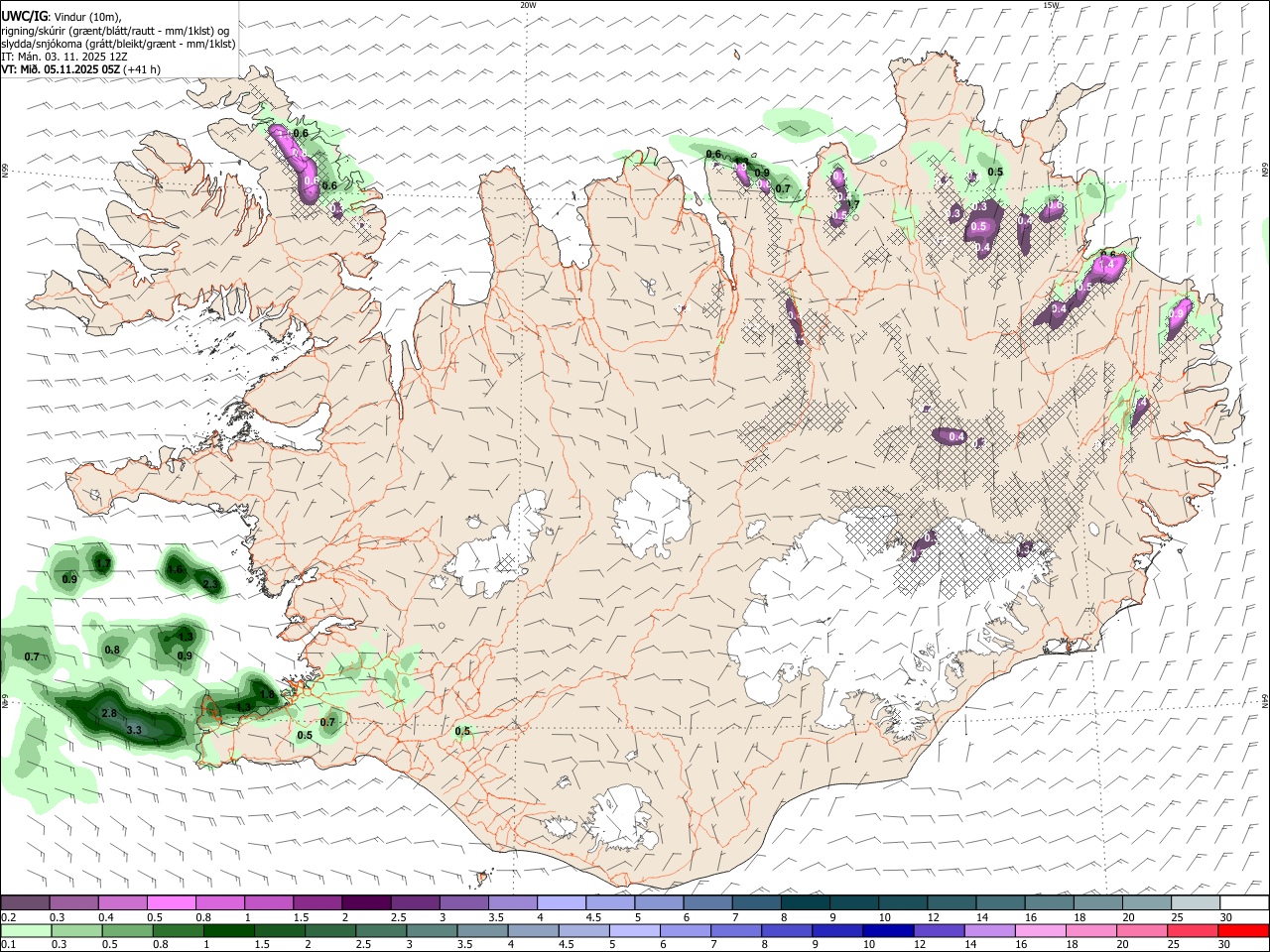Screen dimensions: 1270x952
Task: Select the dark teal 8–9 snow legend swatch
Action: [805, 903]
